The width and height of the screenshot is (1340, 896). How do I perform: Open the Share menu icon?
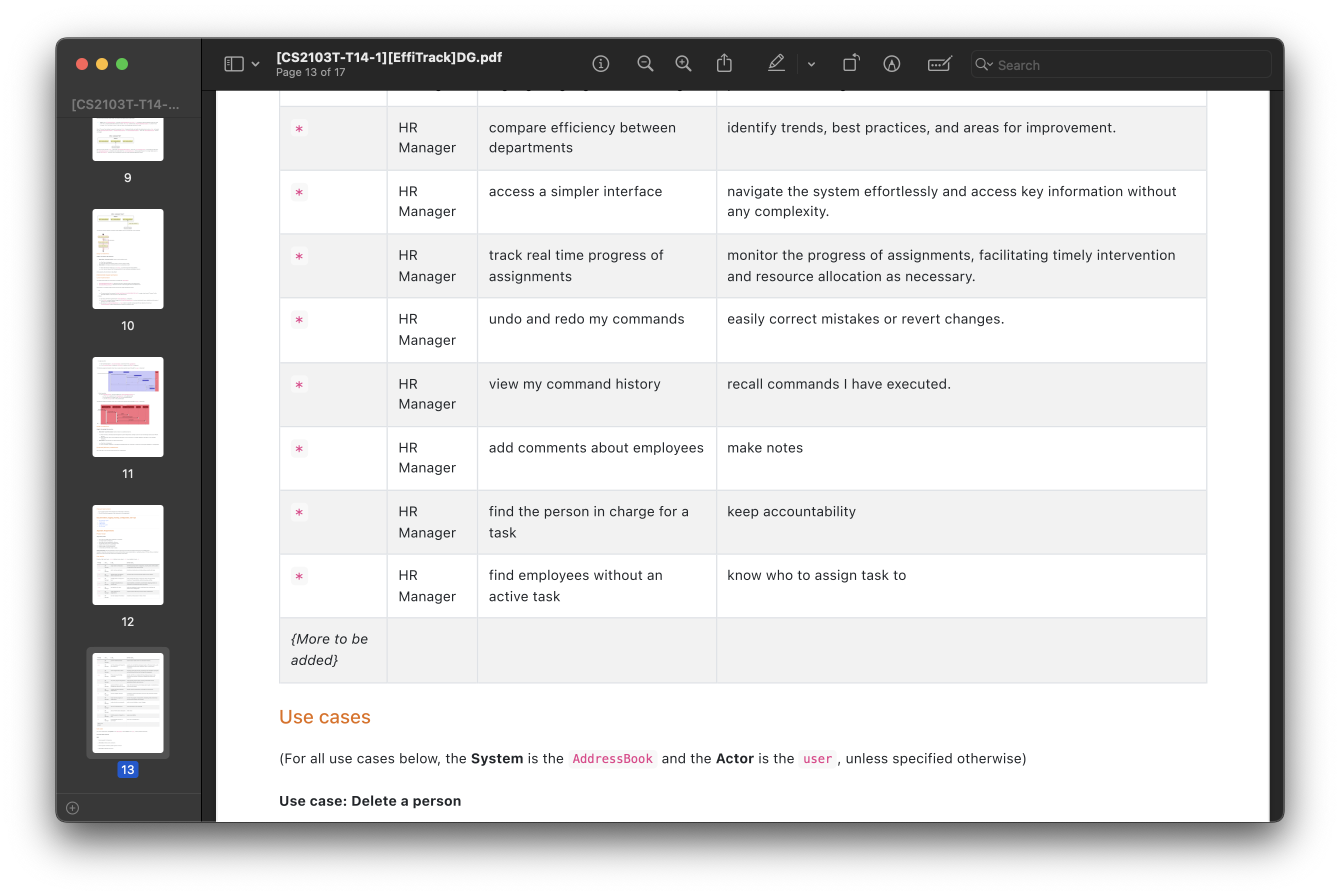click(724, 63)
